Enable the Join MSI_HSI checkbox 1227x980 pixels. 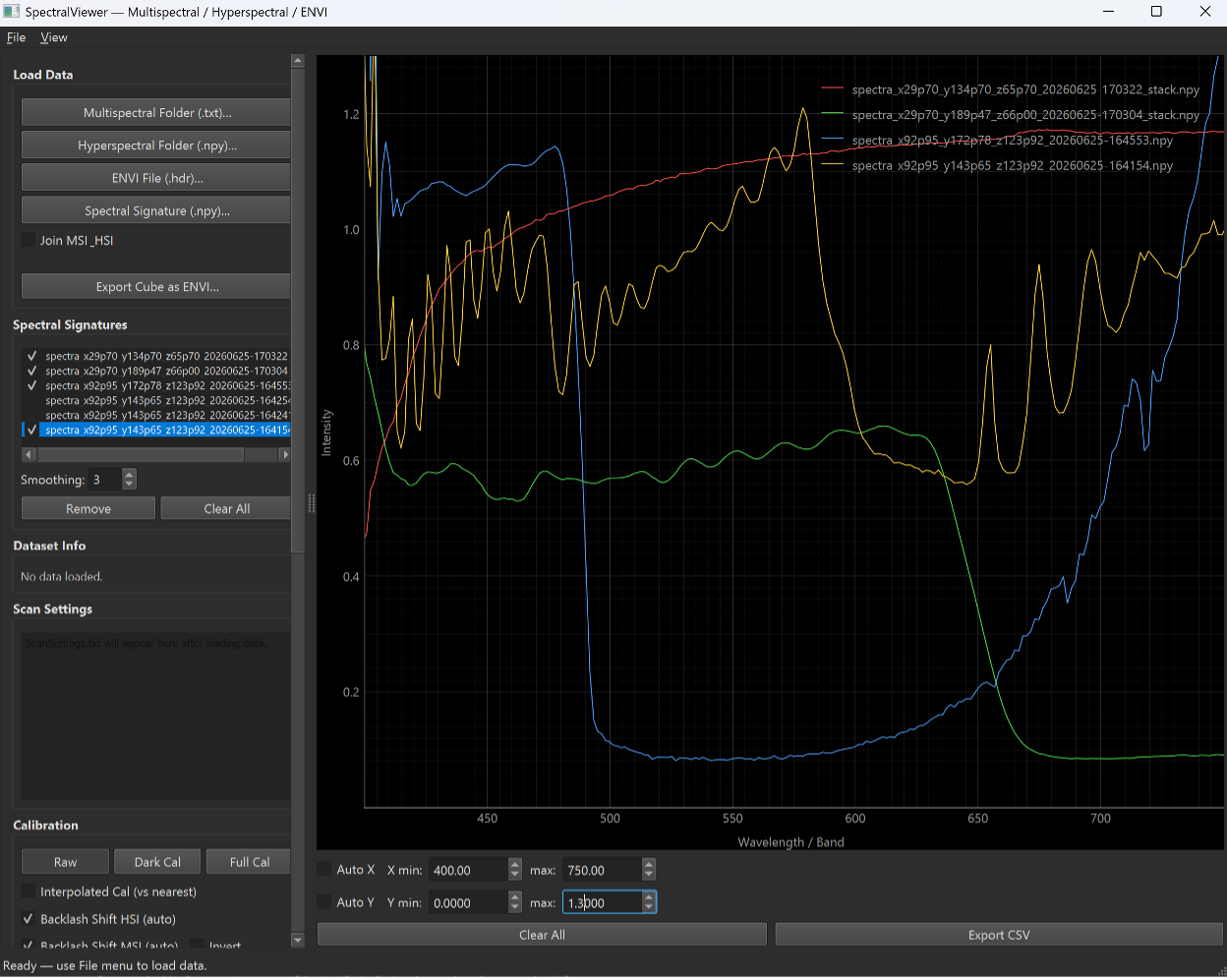pyautogui.click(x=29, y=240)
